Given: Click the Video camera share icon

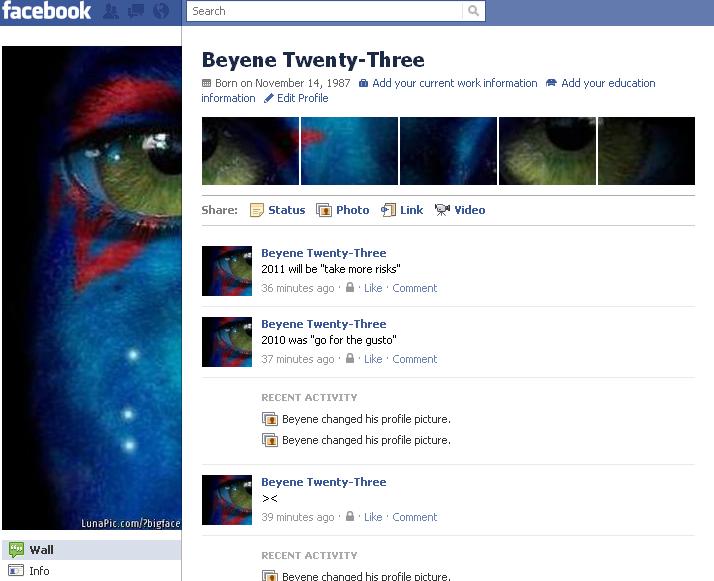Looking at the screenshot, I should [442, 210].
